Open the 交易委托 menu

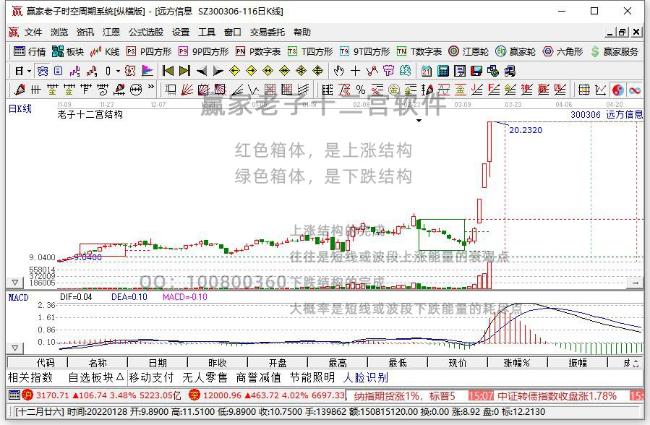(x=267, y=32)
